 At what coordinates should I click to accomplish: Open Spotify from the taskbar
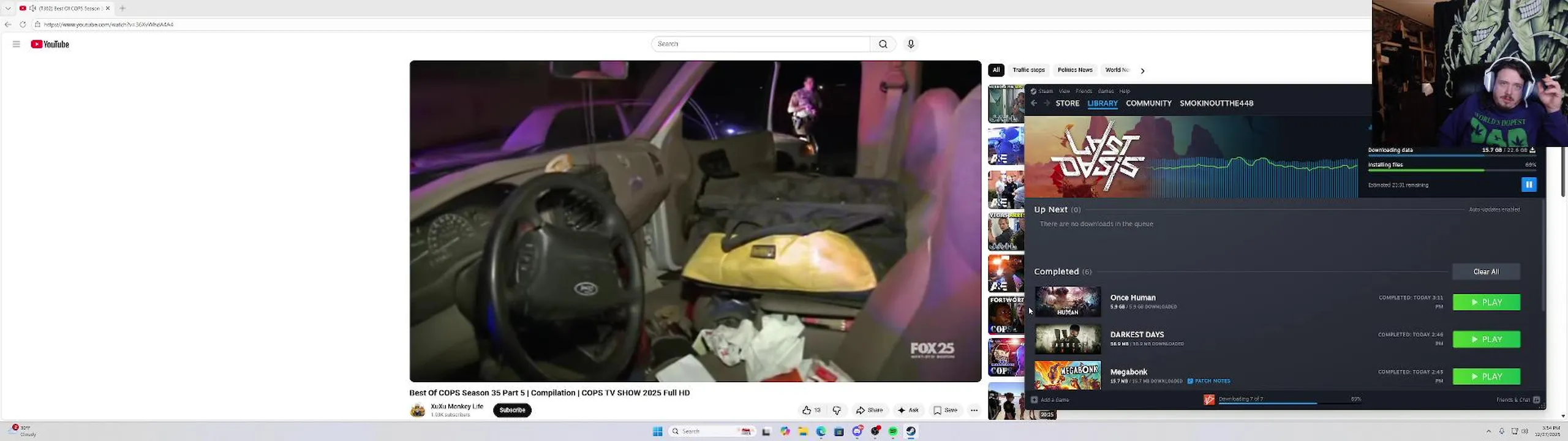[893, 431]
